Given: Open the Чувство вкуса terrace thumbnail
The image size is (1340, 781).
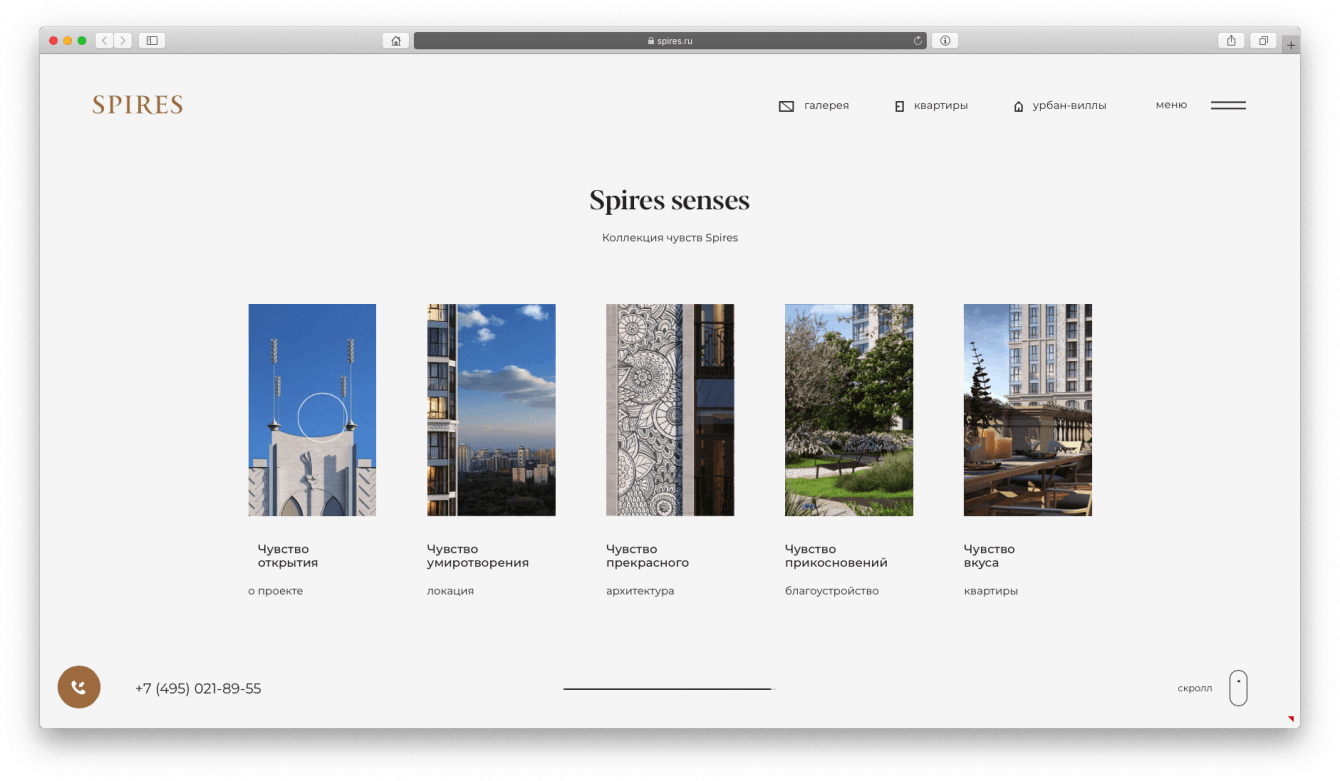Looking at the screenshot, I should (1028, 410).
